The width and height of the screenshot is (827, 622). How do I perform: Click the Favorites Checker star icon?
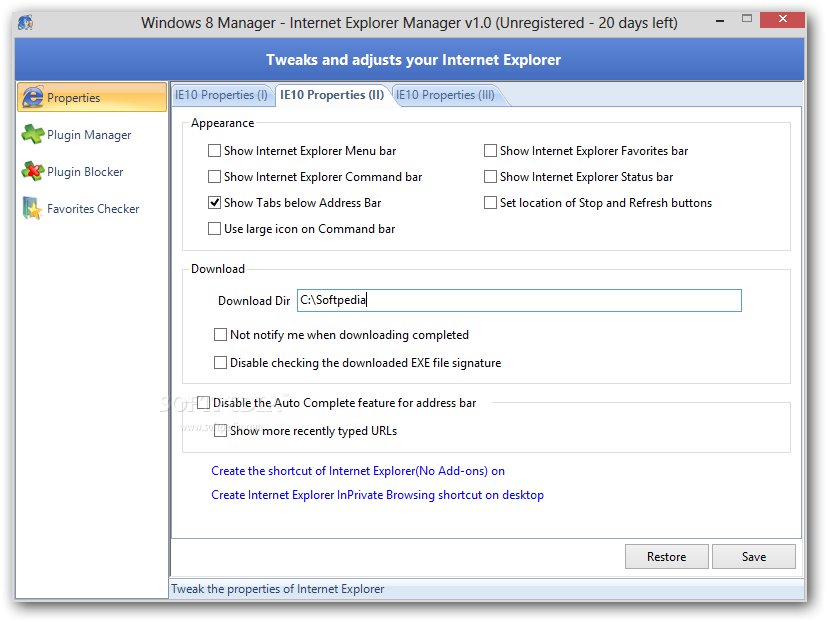(32, 208)
